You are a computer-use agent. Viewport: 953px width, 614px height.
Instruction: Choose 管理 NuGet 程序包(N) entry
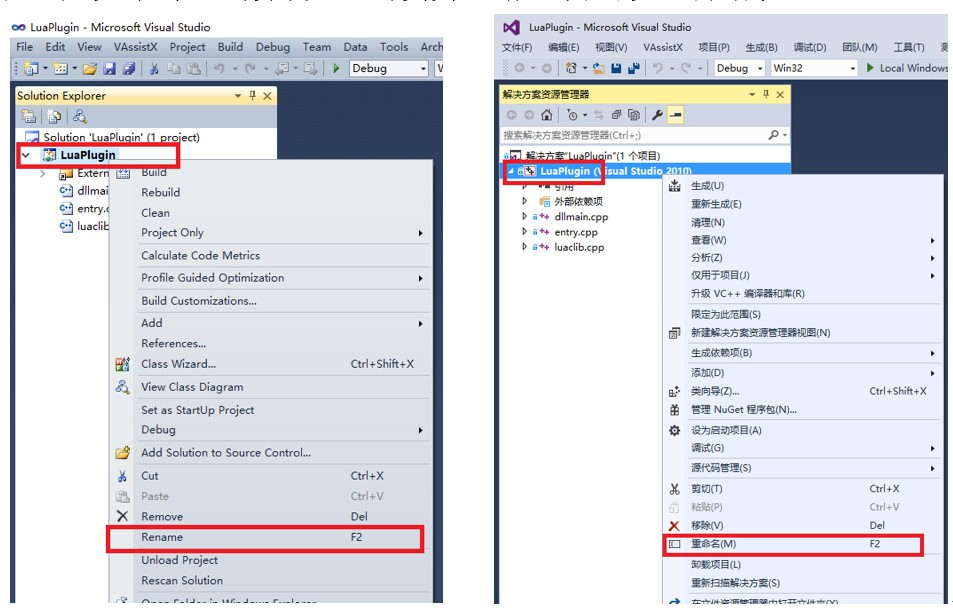(803, 410)
